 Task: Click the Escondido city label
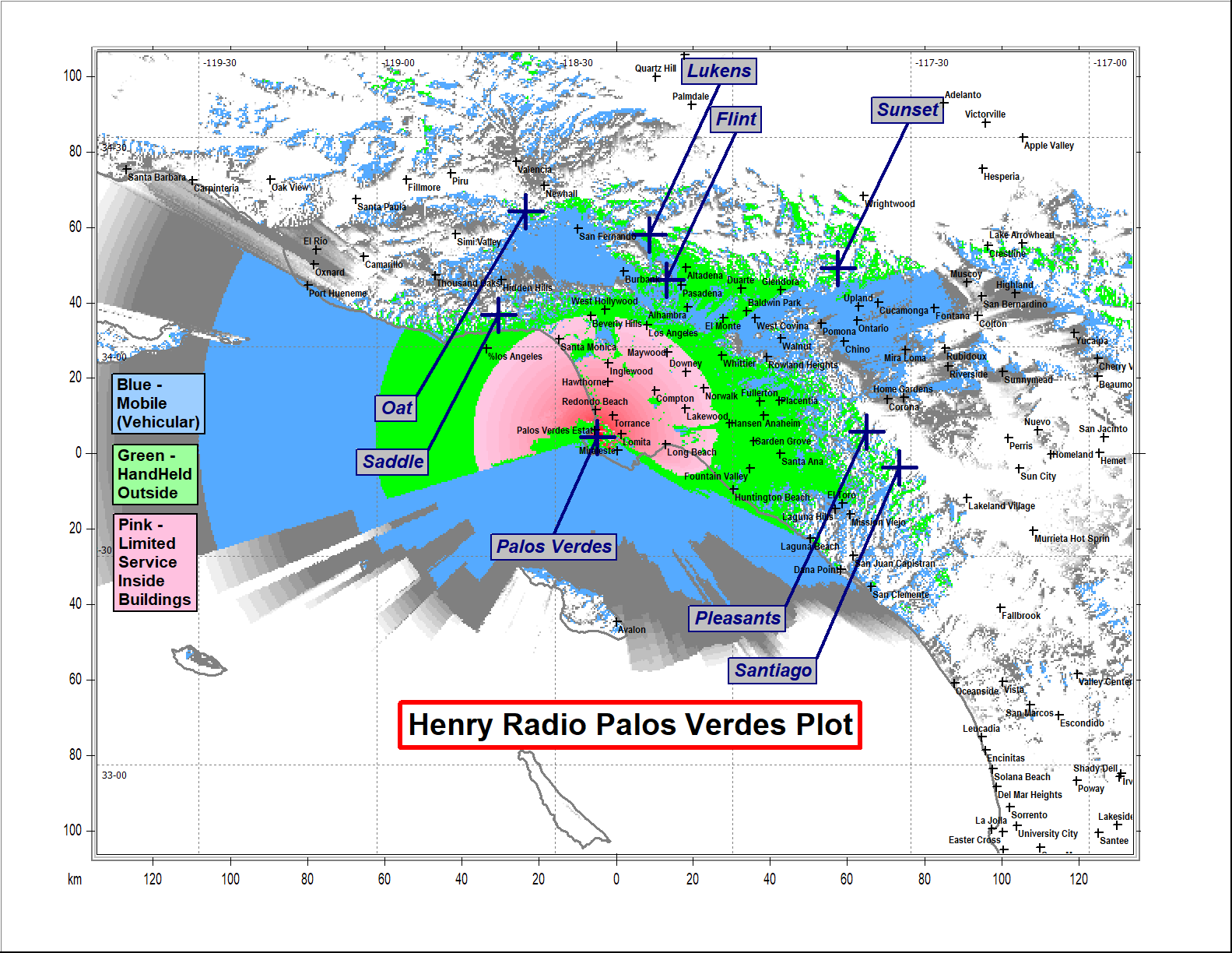tap(1082, 723)
